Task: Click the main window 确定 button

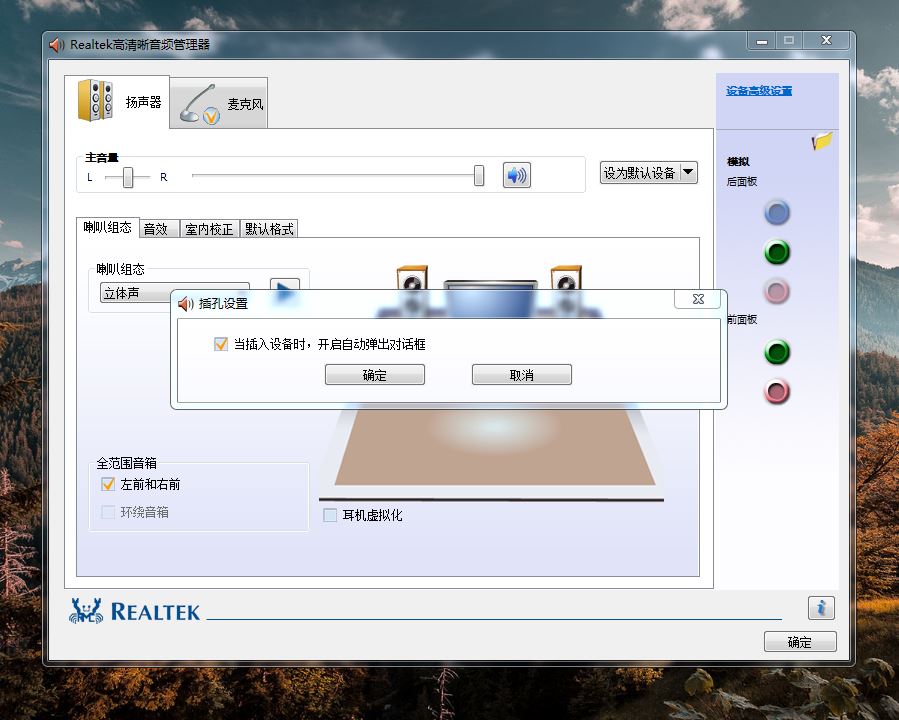Action: (x=800, y=641)
